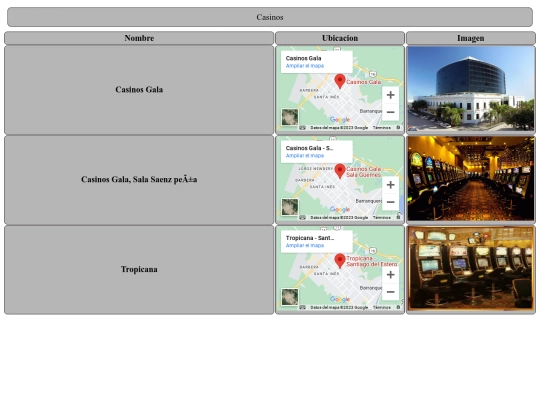Click keyboard shortcuts icon on Casinos Gala map
540x405 pixels.
(302, 128)
